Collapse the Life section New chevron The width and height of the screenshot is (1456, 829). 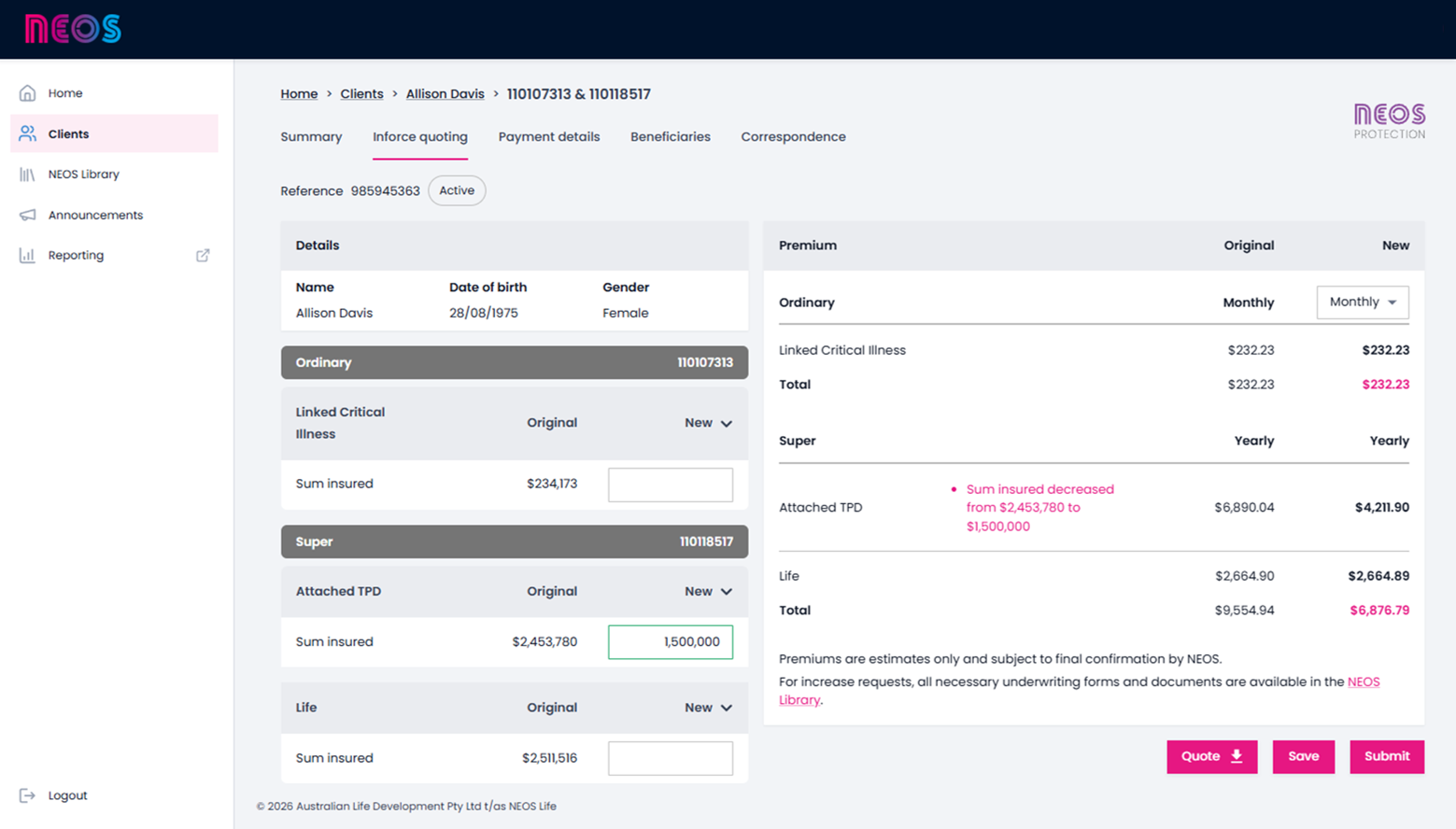coord(727,709)
